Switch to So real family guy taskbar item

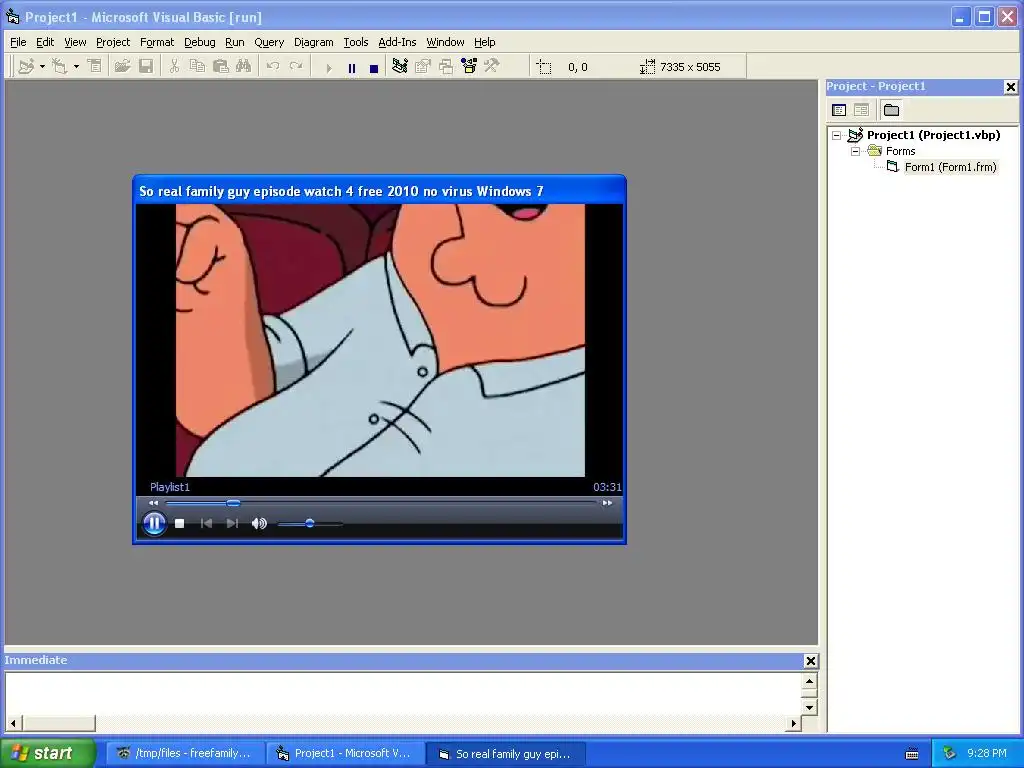(x=506, y=754)
